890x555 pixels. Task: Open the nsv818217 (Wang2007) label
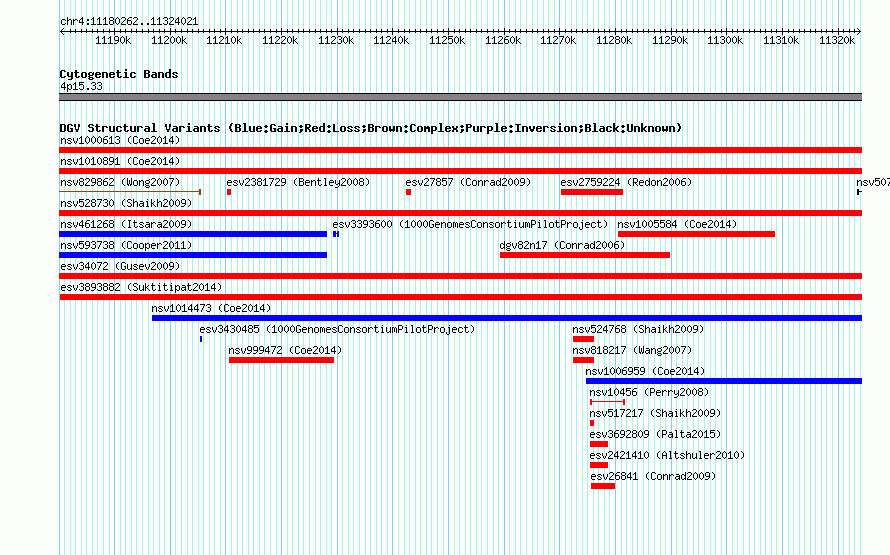[x=632, y=350]
